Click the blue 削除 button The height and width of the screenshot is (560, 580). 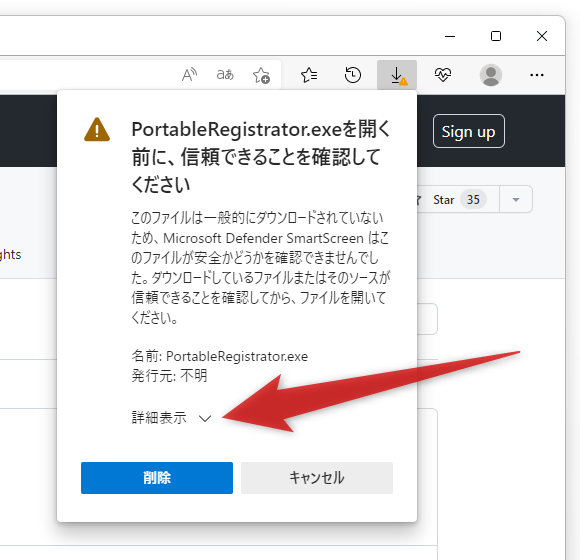tap(157, 478)
